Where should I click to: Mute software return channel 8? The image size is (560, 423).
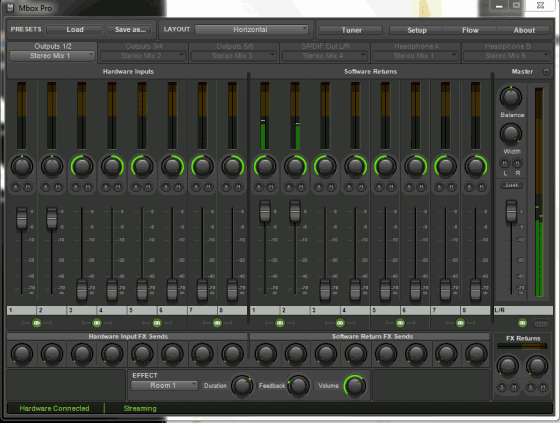[481, 186]
